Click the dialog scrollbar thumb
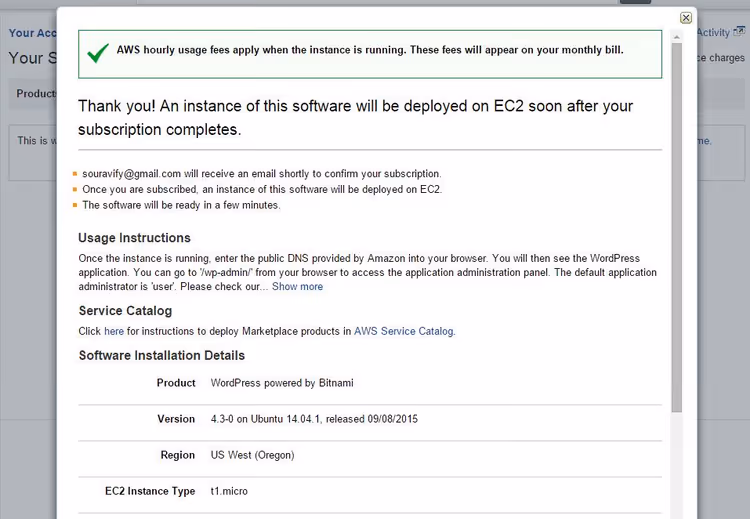Viewport: 750px width, 519px height. [x=676, y=227]
